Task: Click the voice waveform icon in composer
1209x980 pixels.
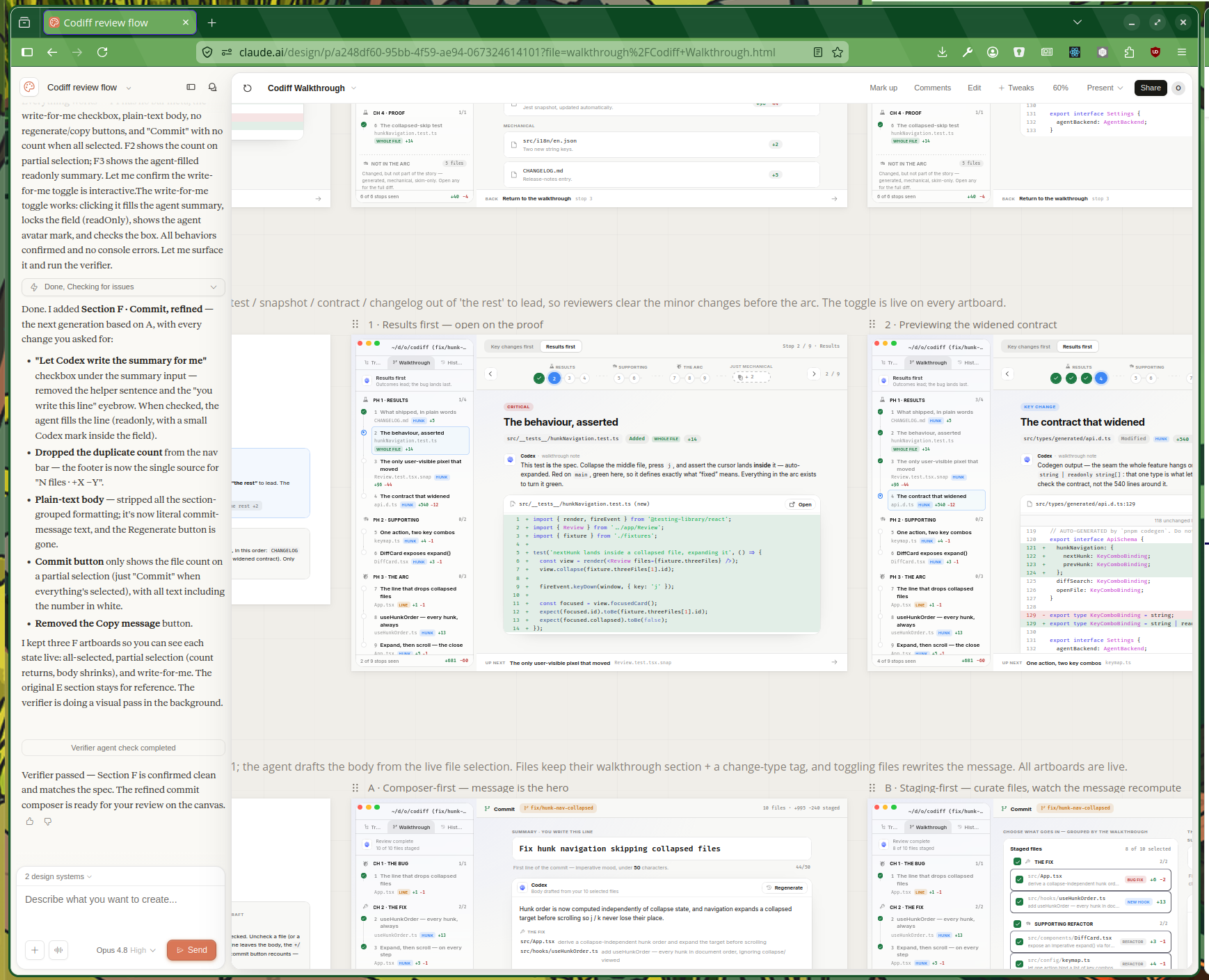Action: pyautogui.click(x=58, y=950)
